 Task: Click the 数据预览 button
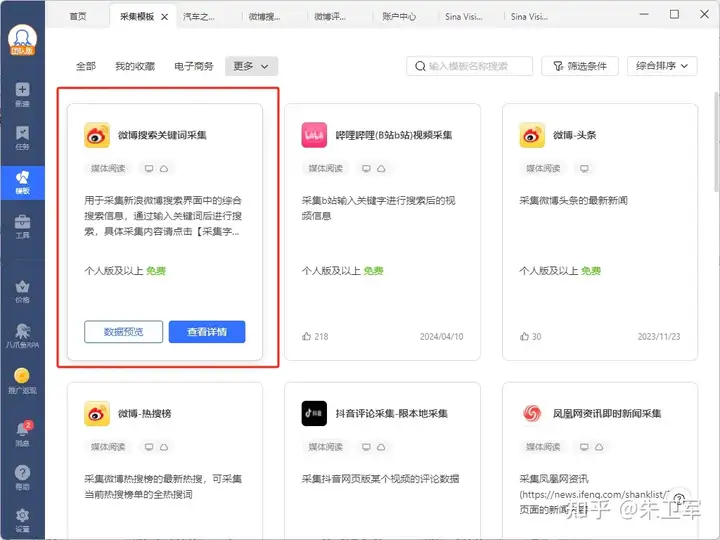[124, 332]
